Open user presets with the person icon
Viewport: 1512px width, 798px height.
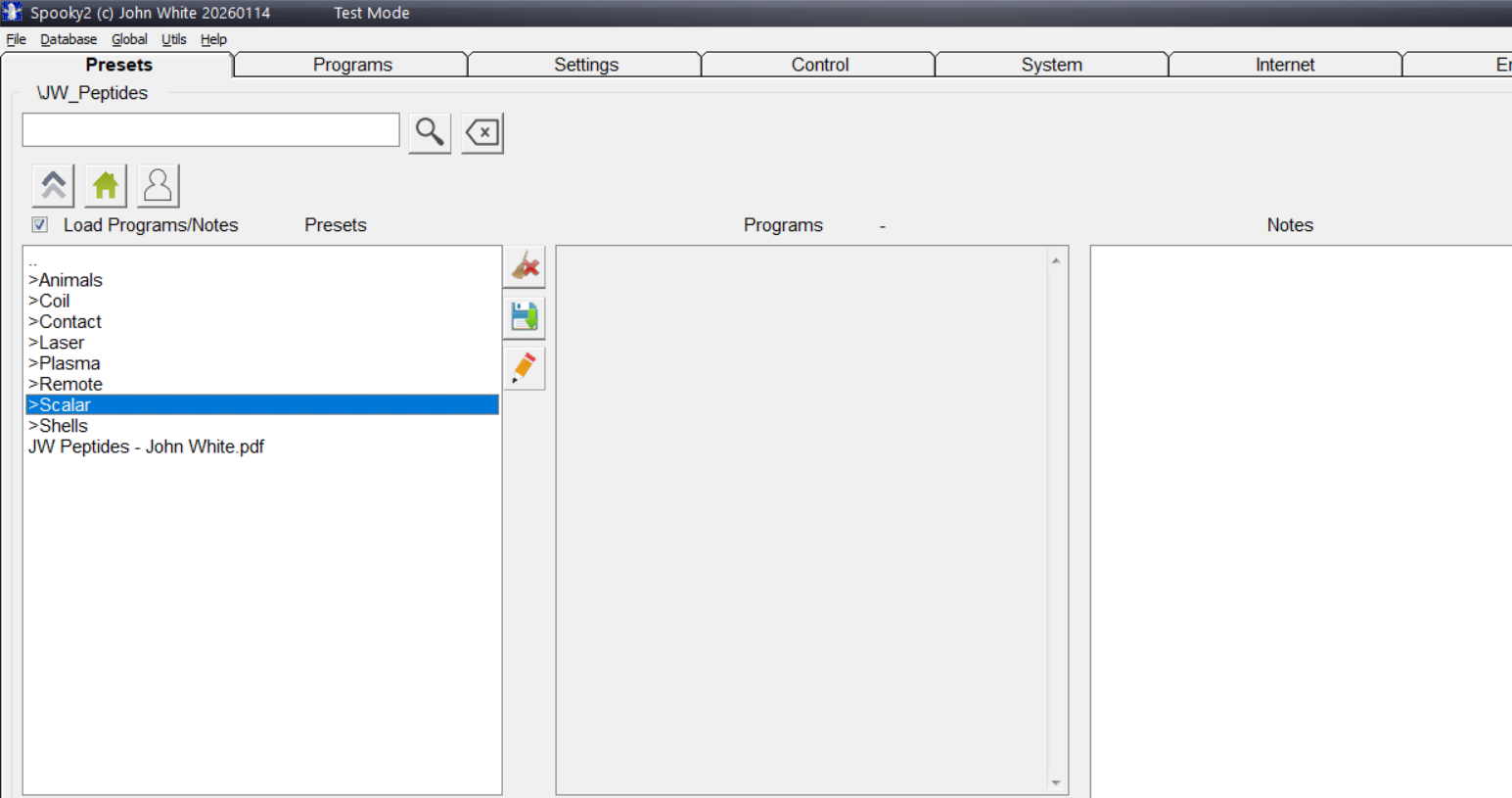click(x=158, y=184)
